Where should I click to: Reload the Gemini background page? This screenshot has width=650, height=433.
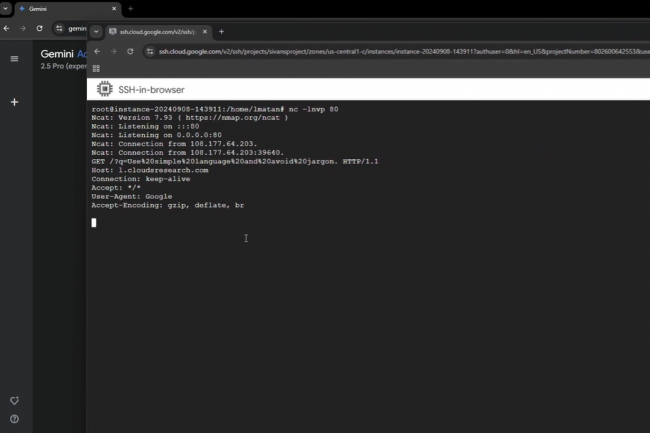39,28
